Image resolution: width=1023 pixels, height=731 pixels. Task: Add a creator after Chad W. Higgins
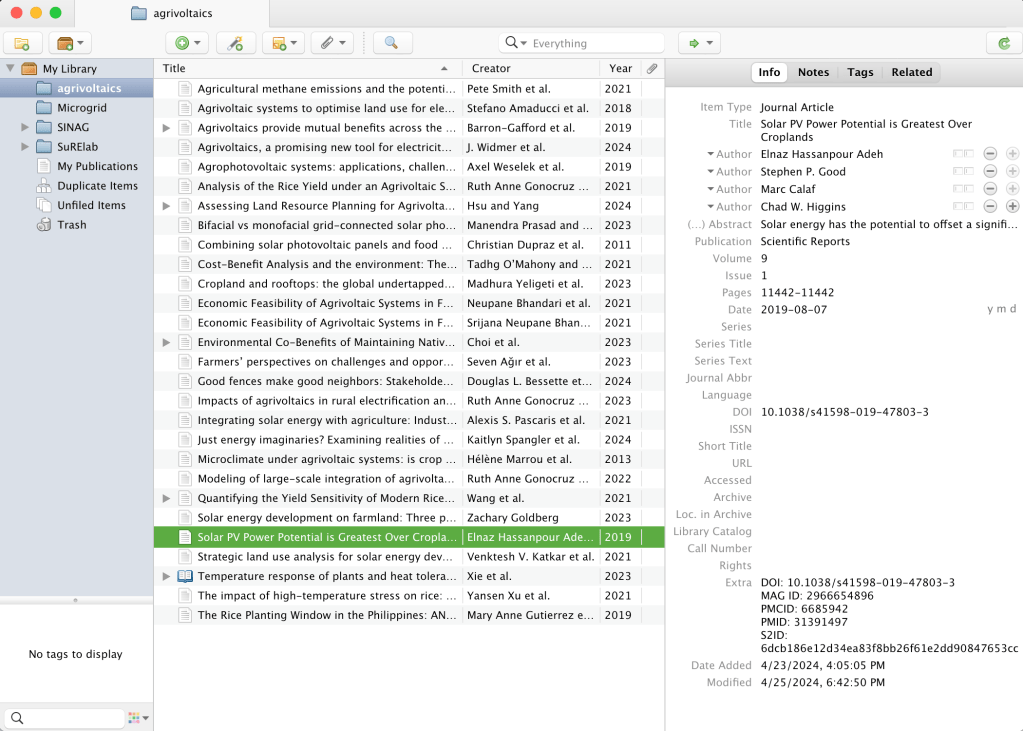[1012, 206]
